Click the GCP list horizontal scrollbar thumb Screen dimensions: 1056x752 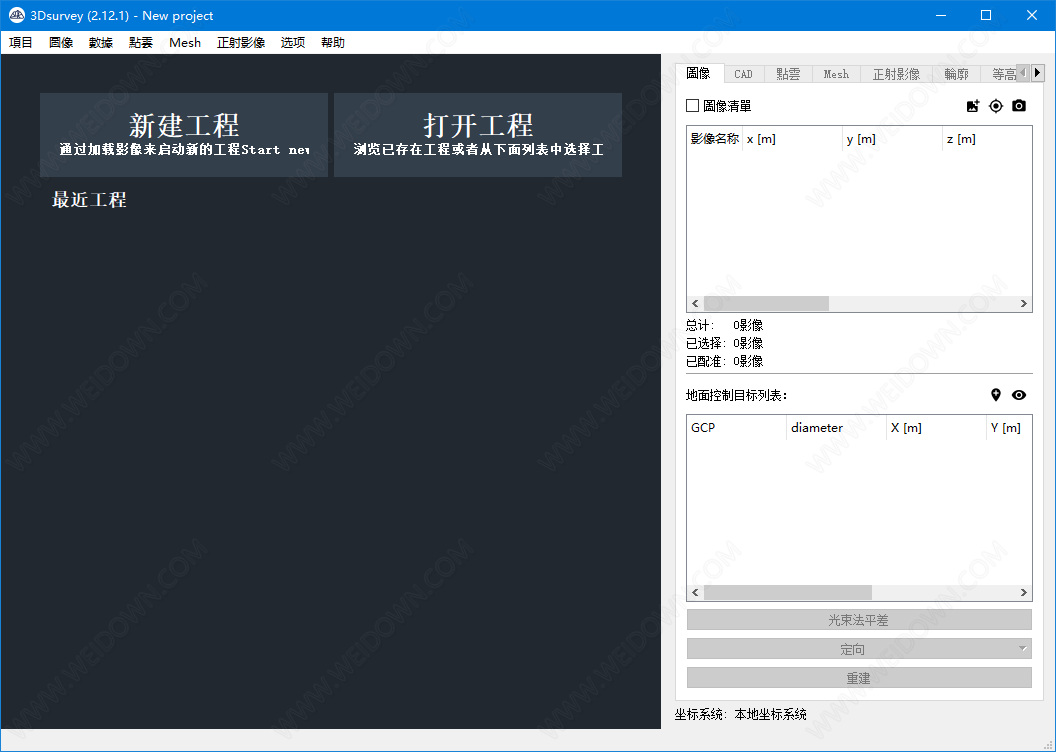pyautogui.click(x=788, y=592)
